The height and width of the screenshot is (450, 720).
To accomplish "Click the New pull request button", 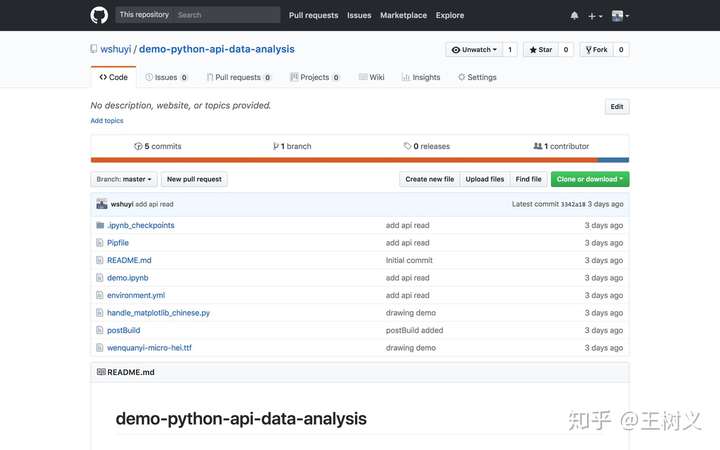I will click(x=195, y=179).
